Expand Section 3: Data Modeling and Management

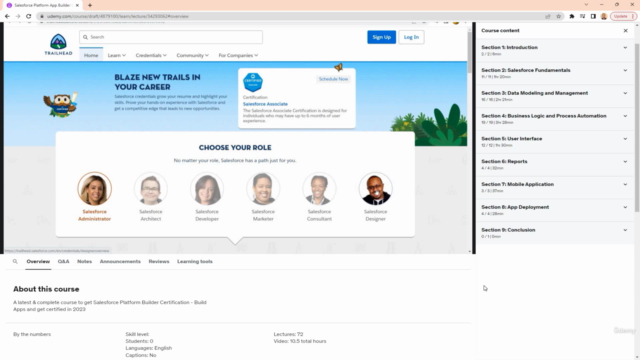click(555, 96)
